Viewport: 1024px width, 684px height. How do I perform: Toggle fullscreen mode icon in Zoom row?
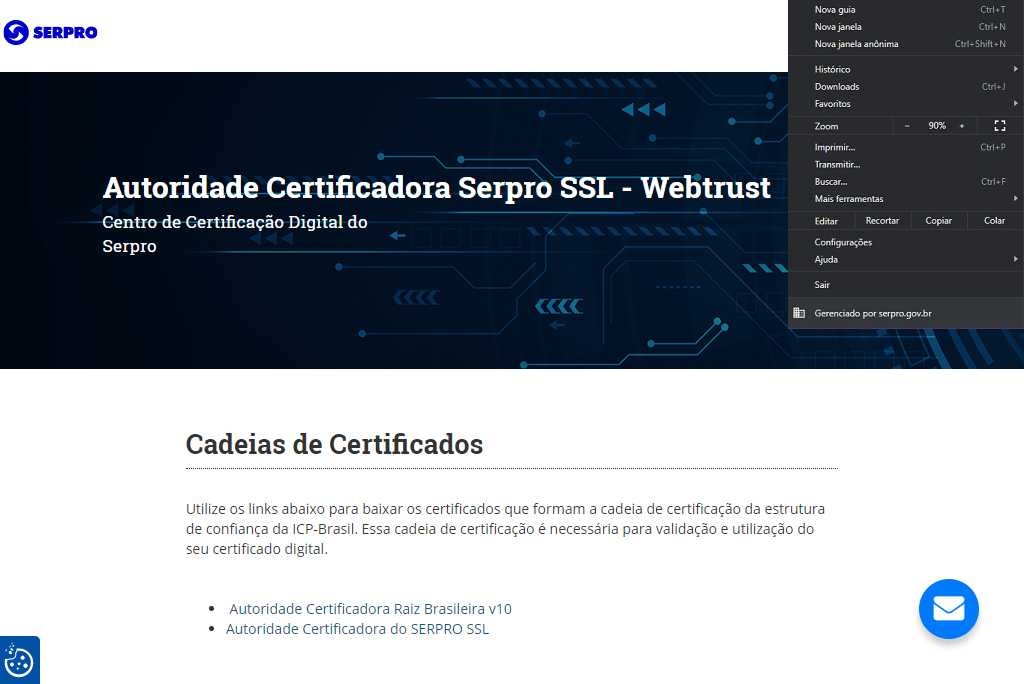999,126
